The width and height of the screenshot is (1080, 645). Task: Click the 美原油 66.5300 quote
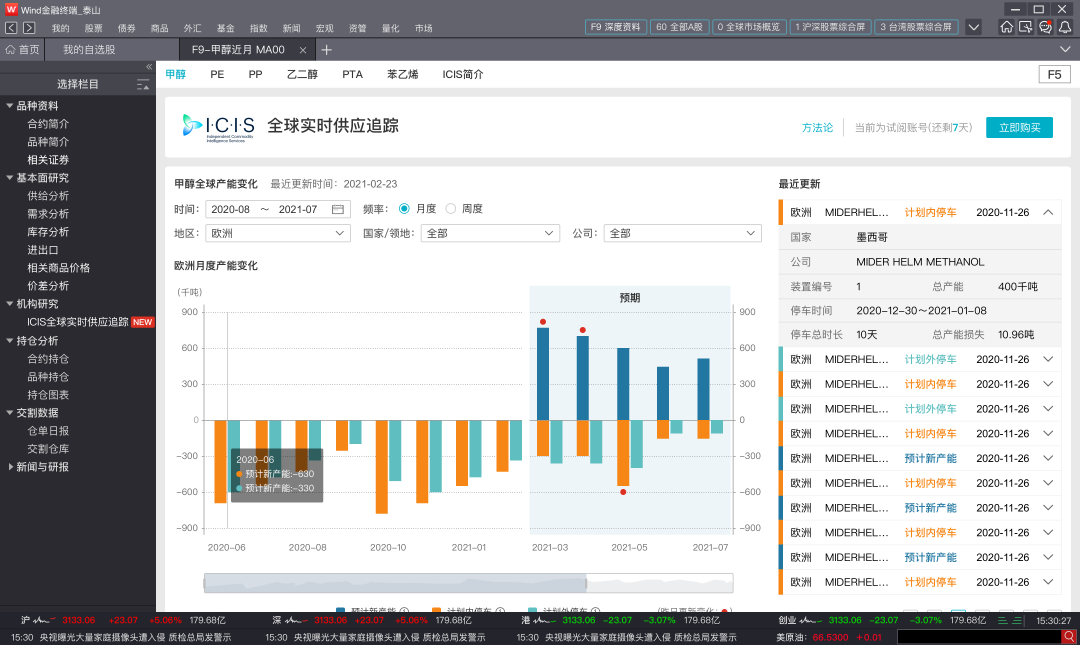click(829, 637)
